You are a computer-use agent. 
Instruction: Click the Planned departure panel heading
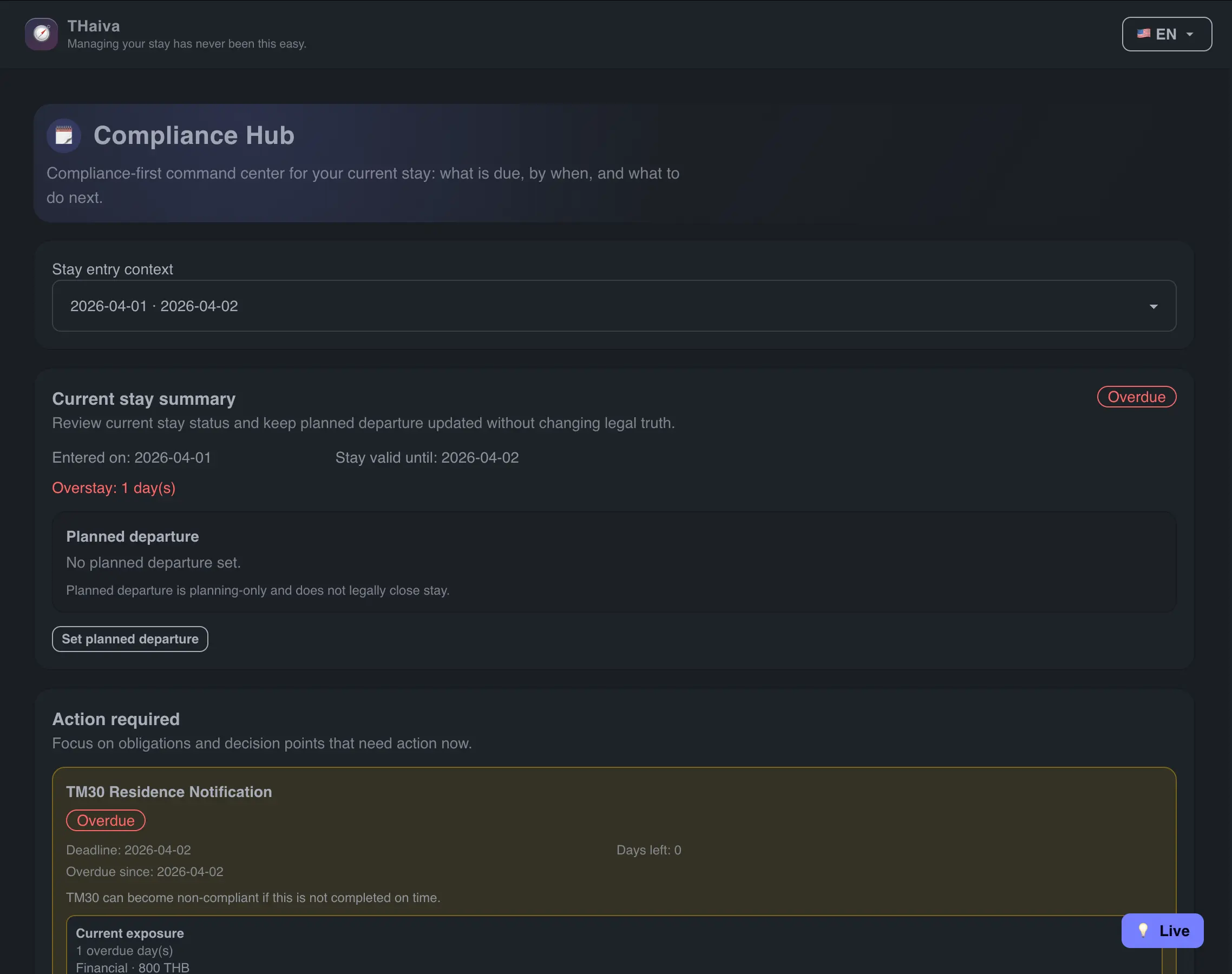[132, 537]
